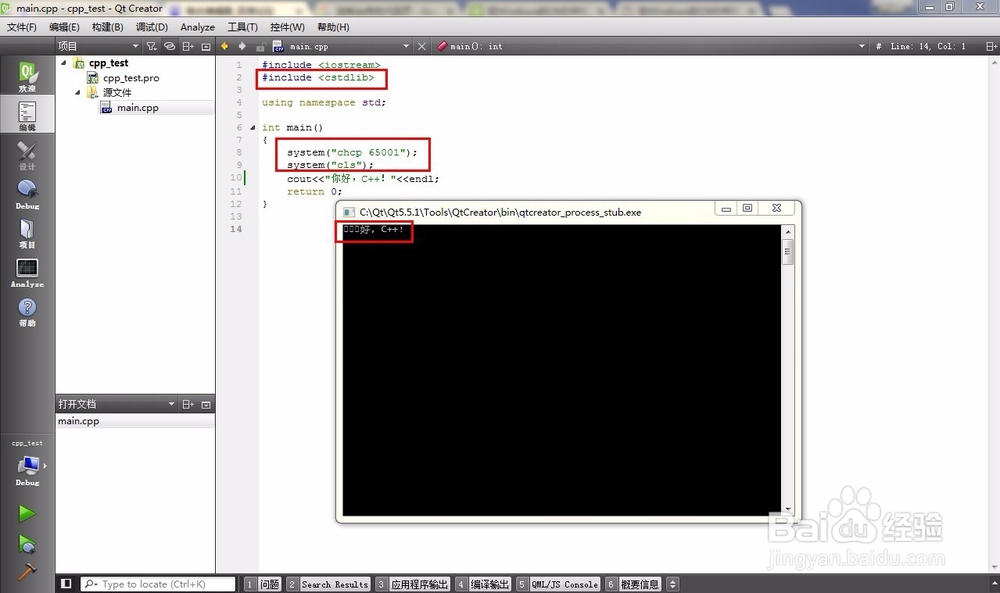This screenshot has width=1000, height=593.
Task: Open the main(): int symbol dropdown
Action: (x=651, y=46)
